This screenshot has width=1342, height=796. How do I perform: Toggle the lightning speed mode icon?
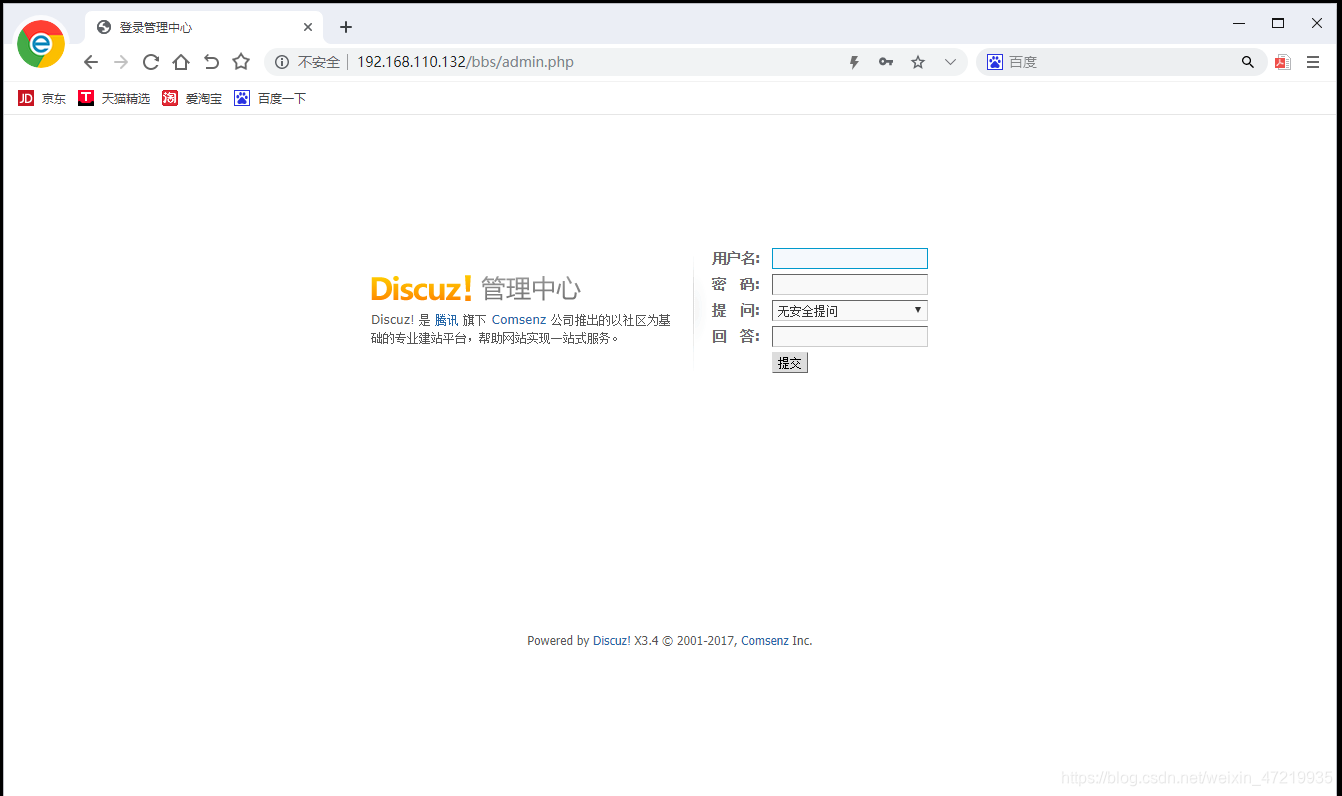pyautogui.click(x=854, y=62)
